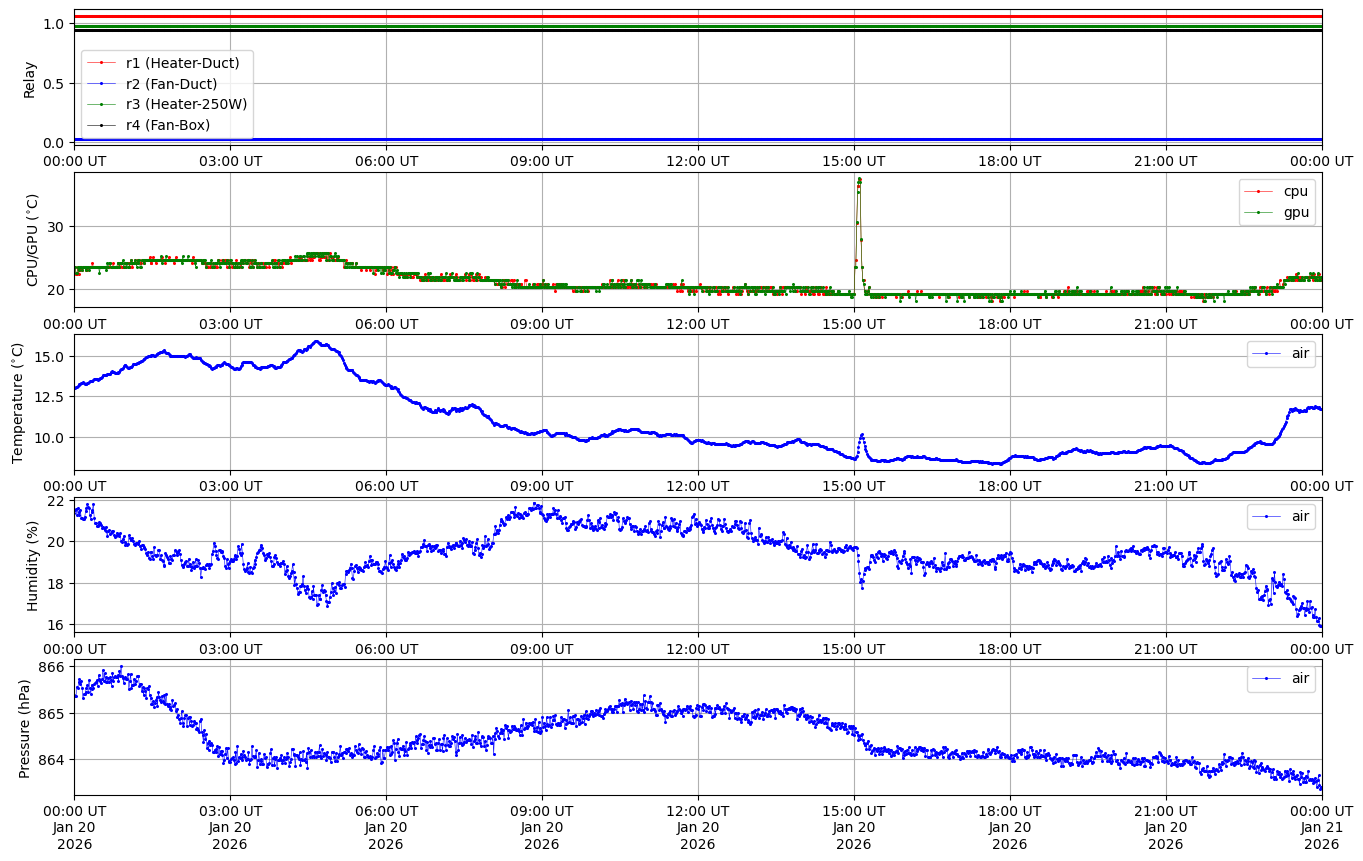Click the CPU/GPU (°C) axis label
This screenshot has height=861, width=1363.
coord(30,240)
